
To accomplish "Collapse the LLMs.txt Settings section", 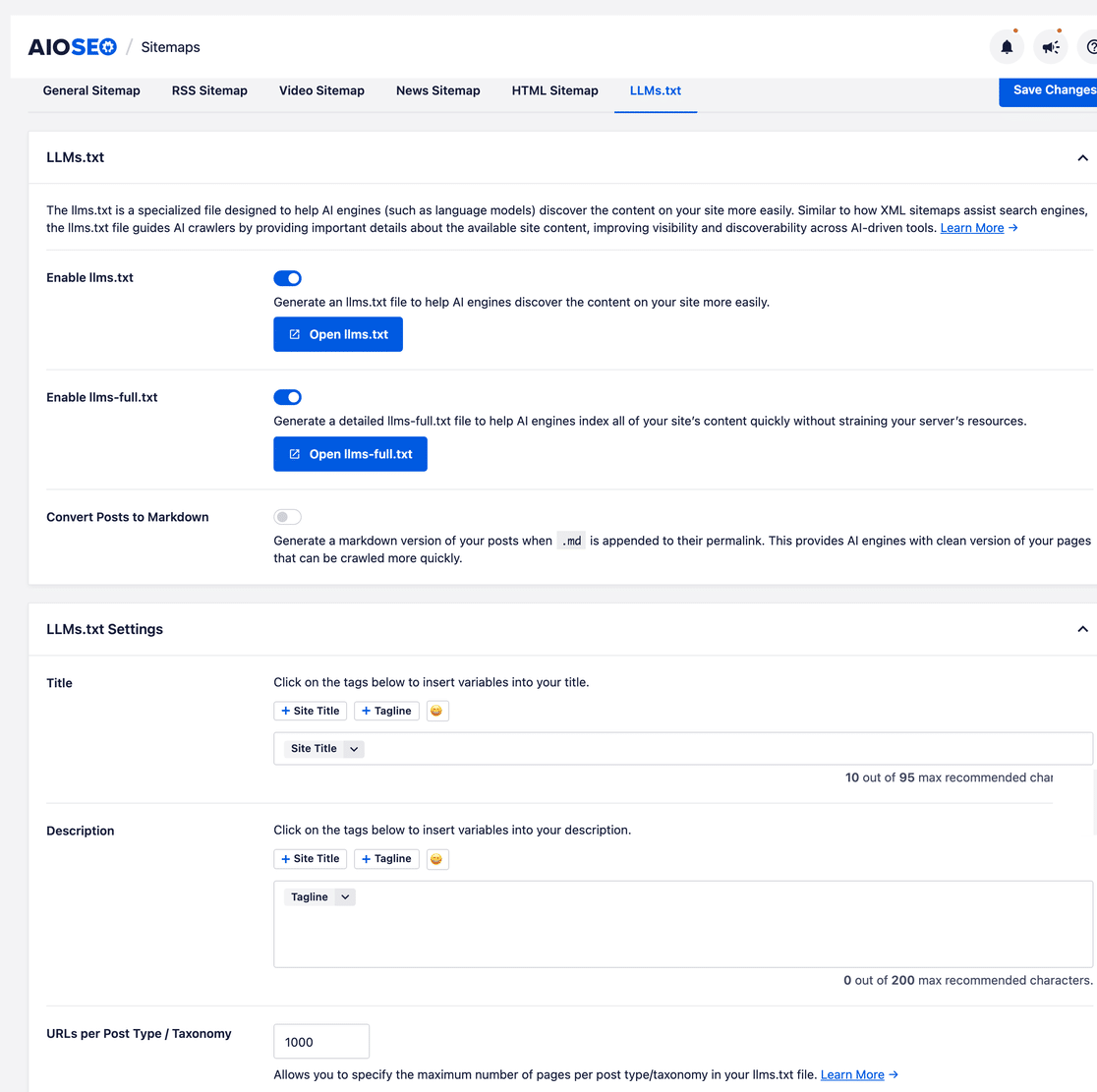I will pyautogui.click(x=1082, y=629).
